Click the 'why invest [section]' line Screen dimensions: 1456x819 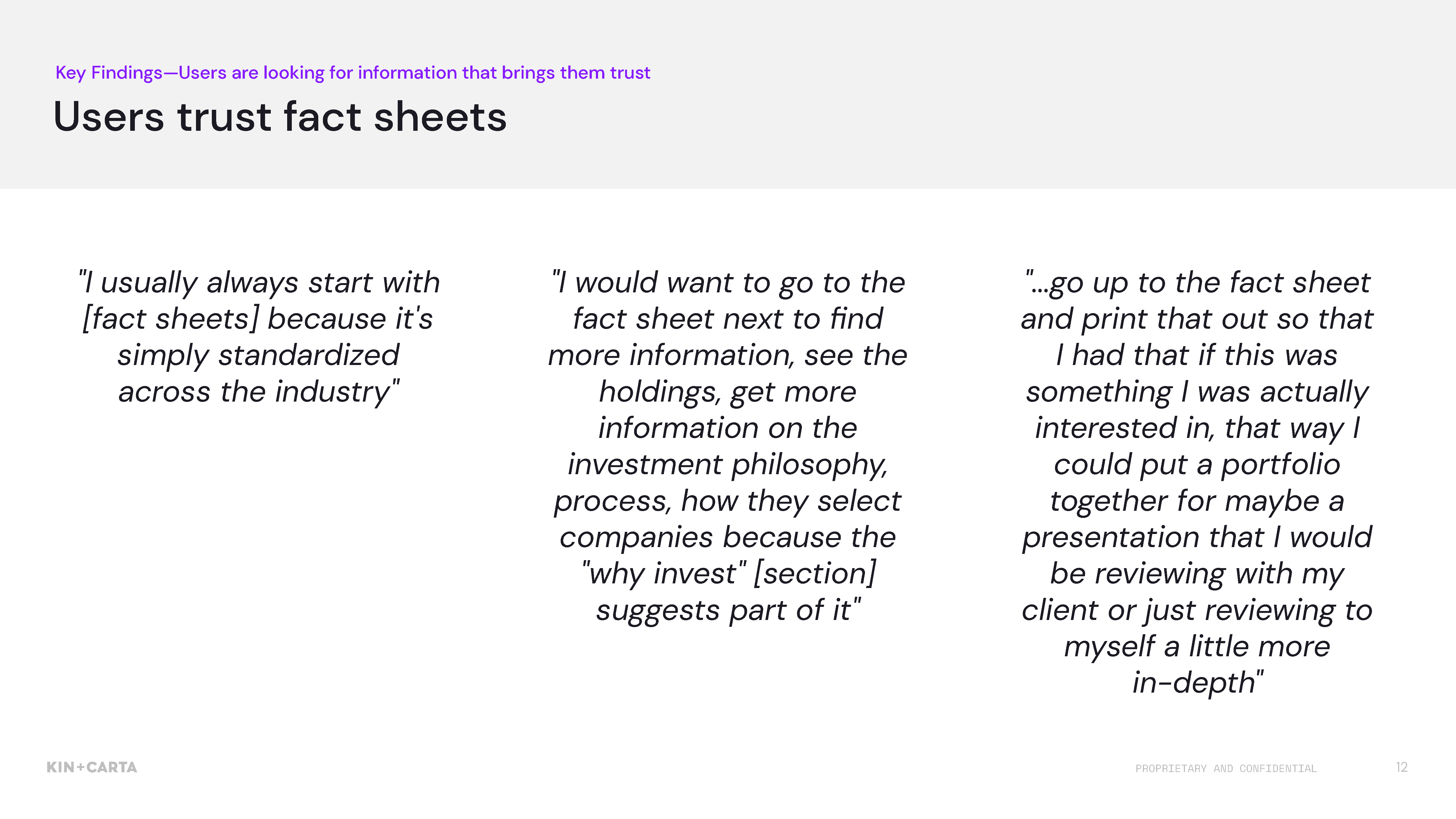(729, 574)
